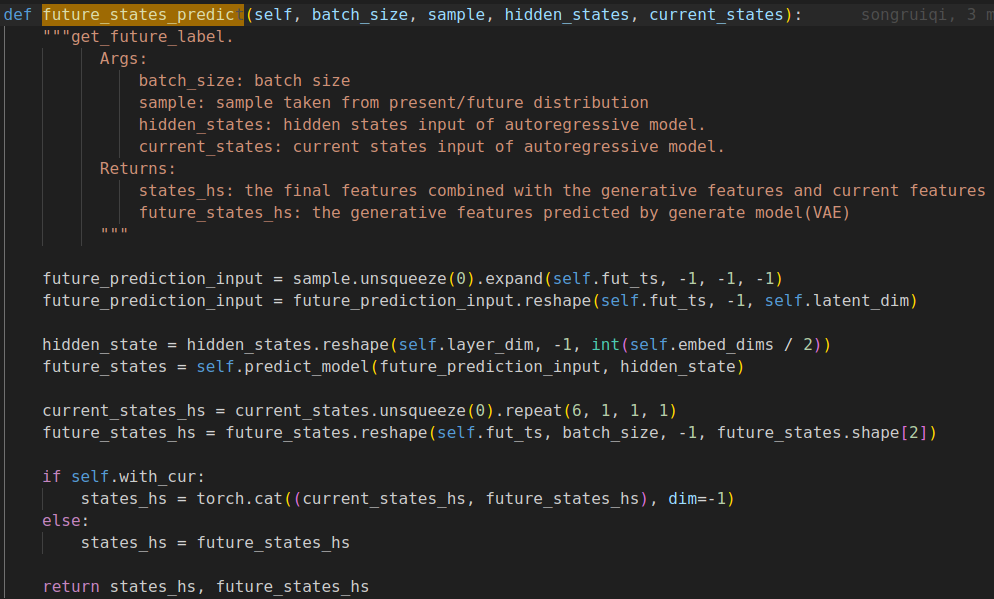Click the int builtin before self.embed_dims
Screen dimensions: 994x599
pos(605,344)
